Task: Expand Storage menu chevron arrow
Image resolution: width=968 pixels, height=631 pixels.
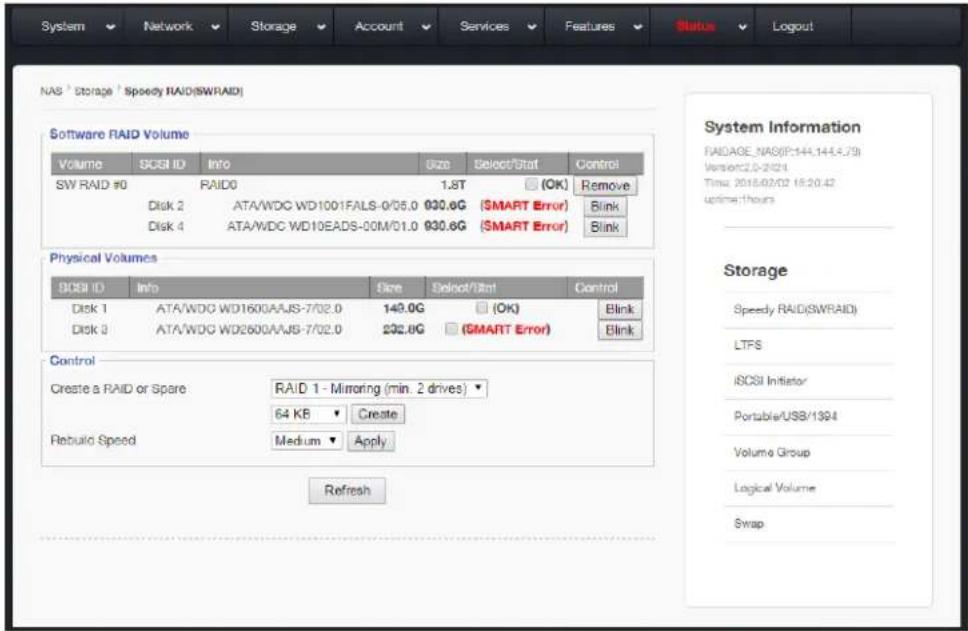Action: coord(321,27)
